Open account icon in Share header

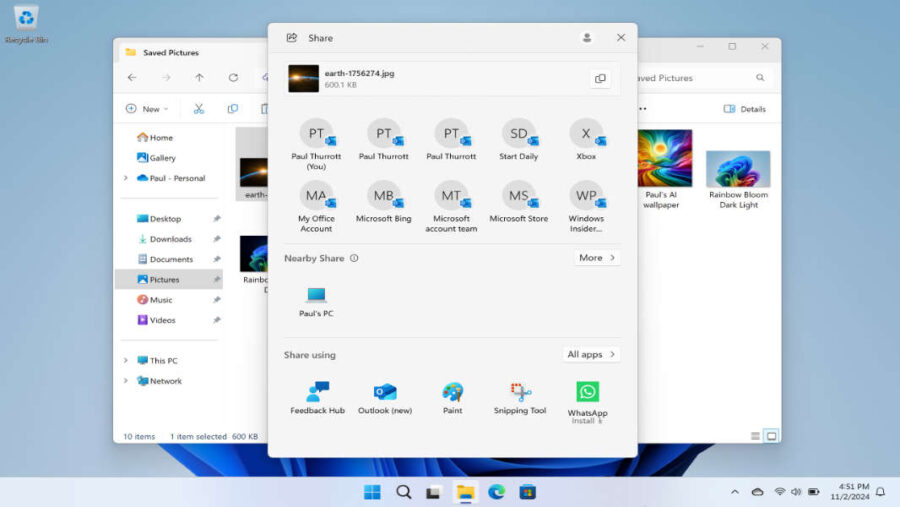(587, 38)
